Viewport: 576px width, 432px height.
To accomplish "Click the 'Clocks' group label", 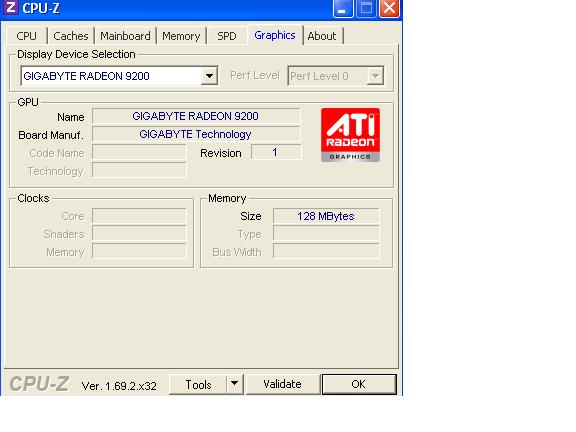I will [x=33, y=198].
